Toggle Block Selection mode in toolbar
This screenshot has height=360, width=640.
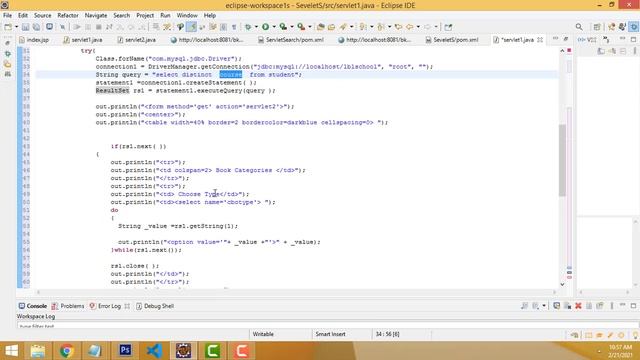[223, 27]
